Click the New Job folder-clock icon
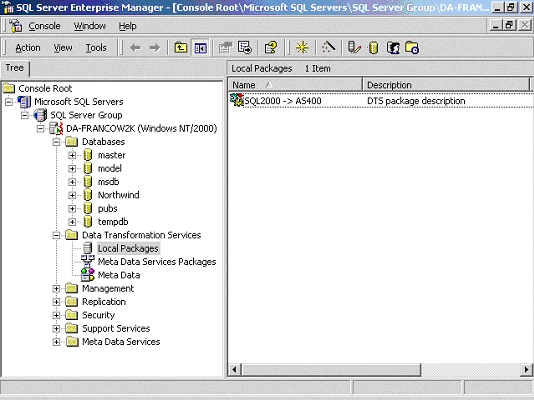The width and height of the screenshot is (534, 400). (412, 48)
